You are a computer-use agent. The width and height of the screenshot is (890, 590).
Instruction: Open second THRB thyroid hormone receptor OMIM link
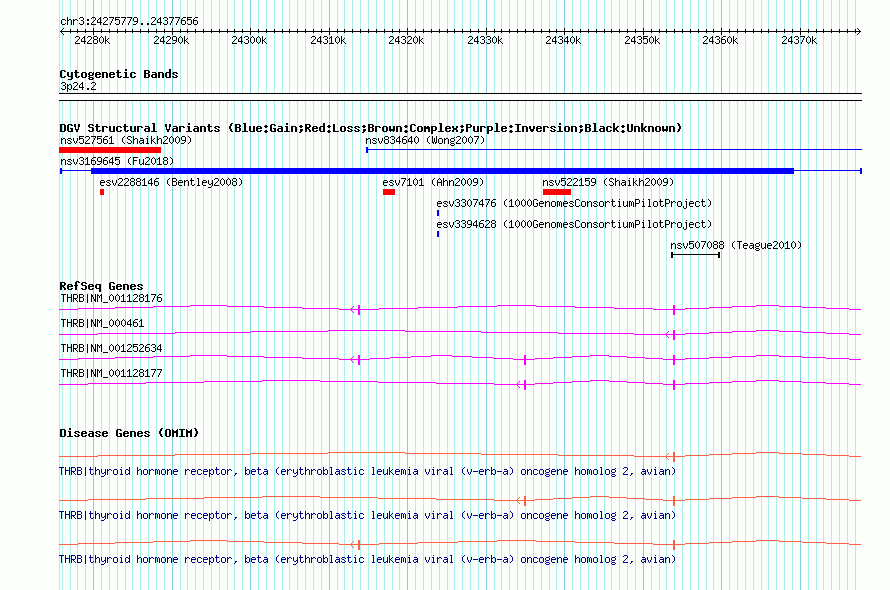point(367,516)
